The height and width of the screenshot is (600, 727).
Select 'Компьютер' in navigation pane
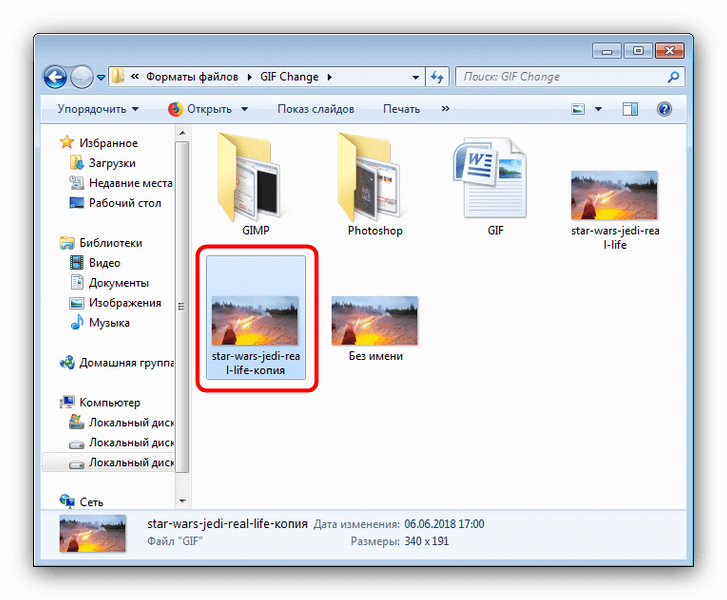click(110, 402)
